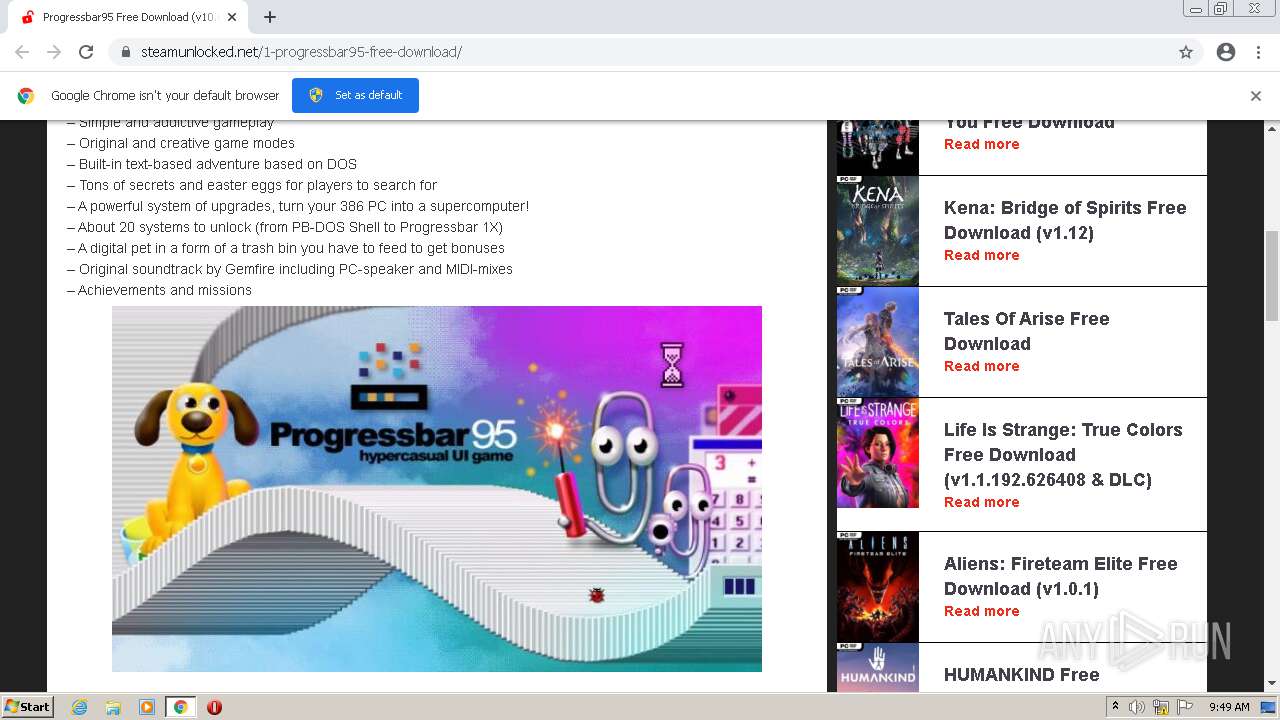This screenshot has width=1280, height=720.
Task: Click taskbar clock 9:49 AM
Action: pos(1229,707)
